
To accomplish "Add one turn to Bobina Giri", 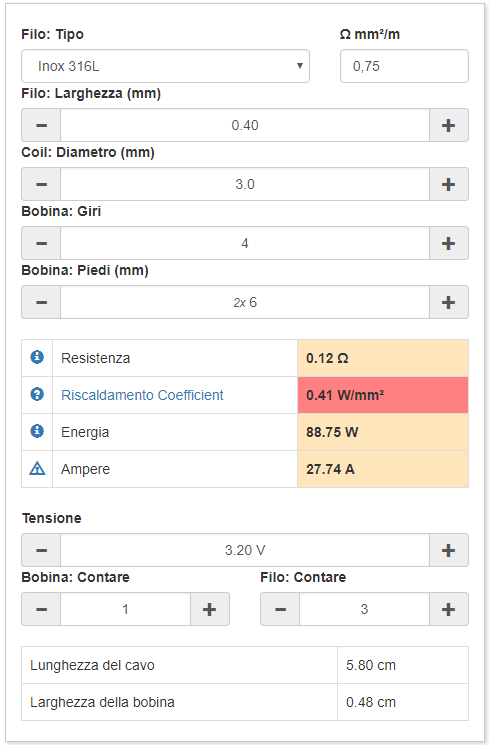I will 449,243.
